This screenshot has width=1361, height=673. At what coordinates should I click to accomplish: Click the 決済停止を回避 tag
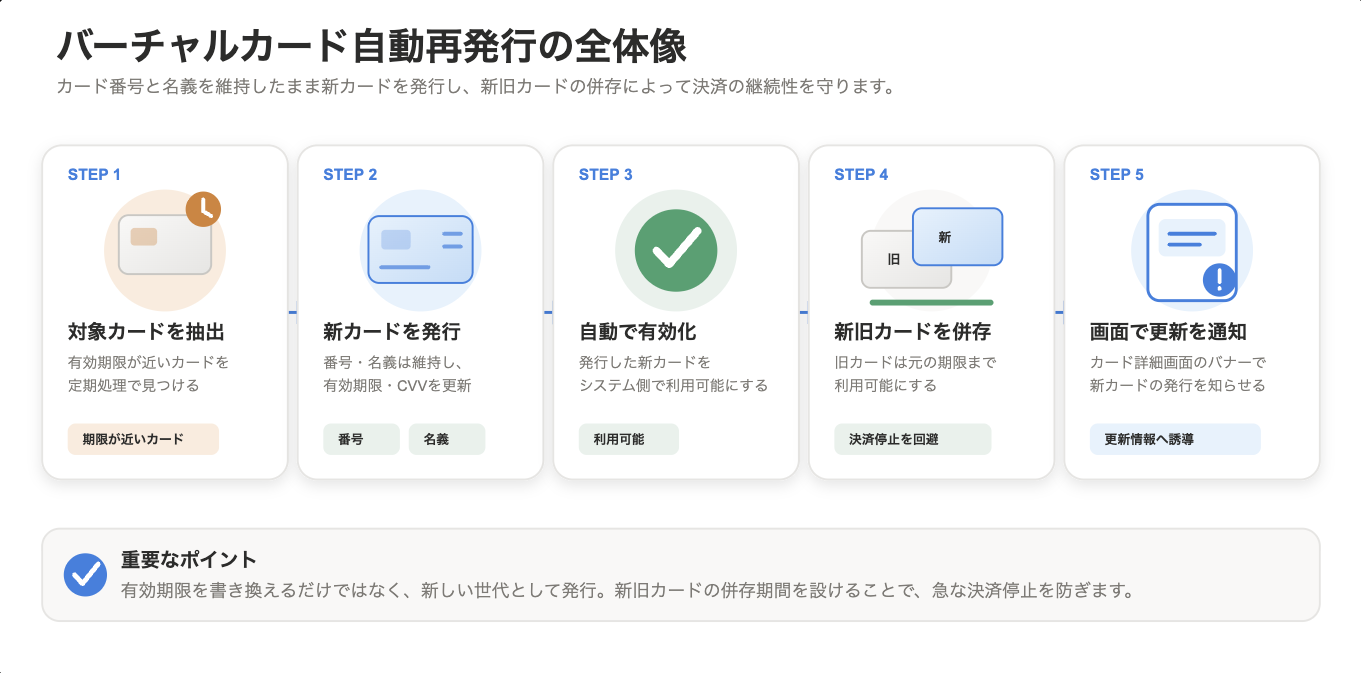[913, 439]
